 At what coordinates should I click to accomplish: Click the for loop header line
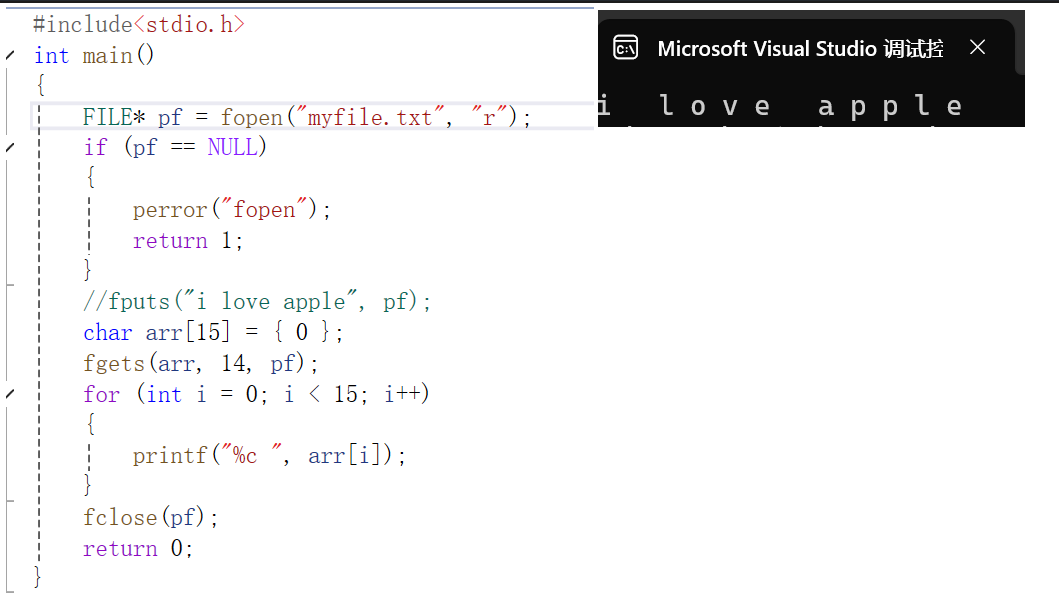[256, 394]
